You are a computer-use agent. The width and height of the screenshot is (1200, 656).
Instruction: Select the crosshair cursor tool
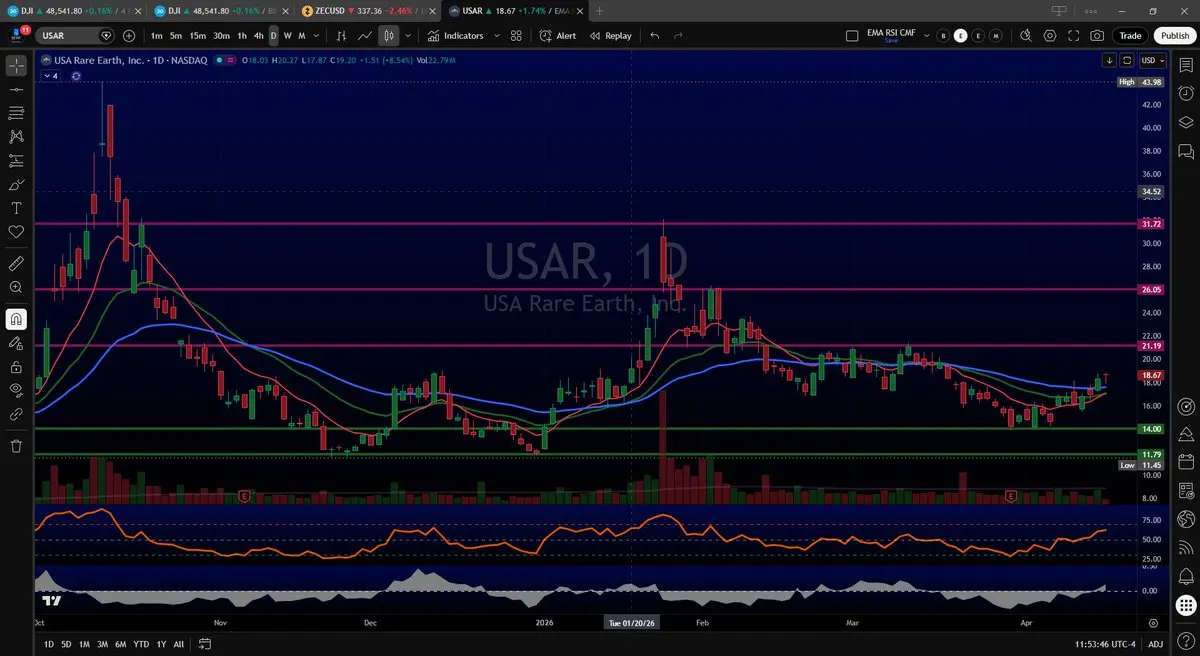point(16,65)
